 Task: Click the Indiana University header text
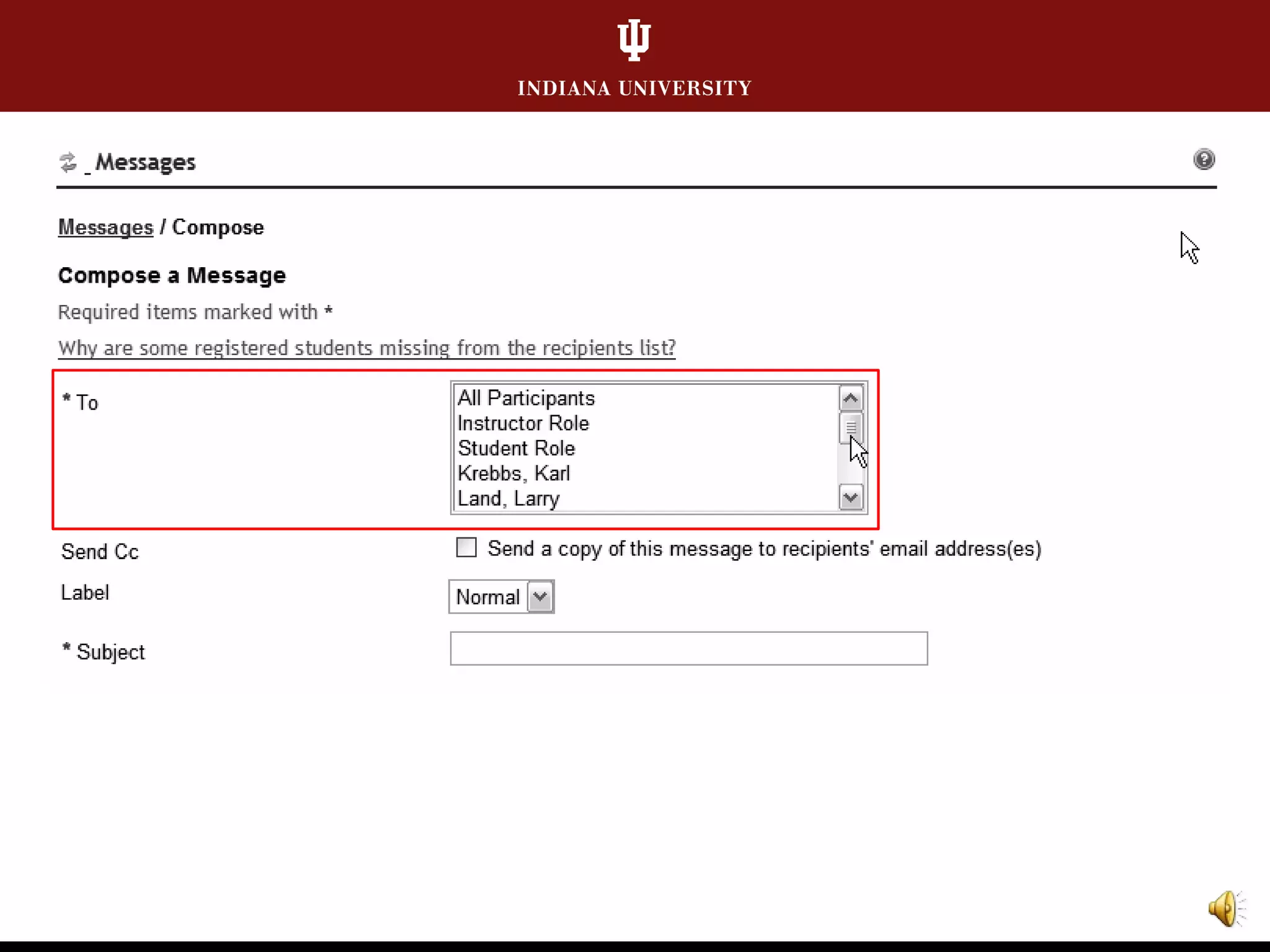tap(635, 89)
